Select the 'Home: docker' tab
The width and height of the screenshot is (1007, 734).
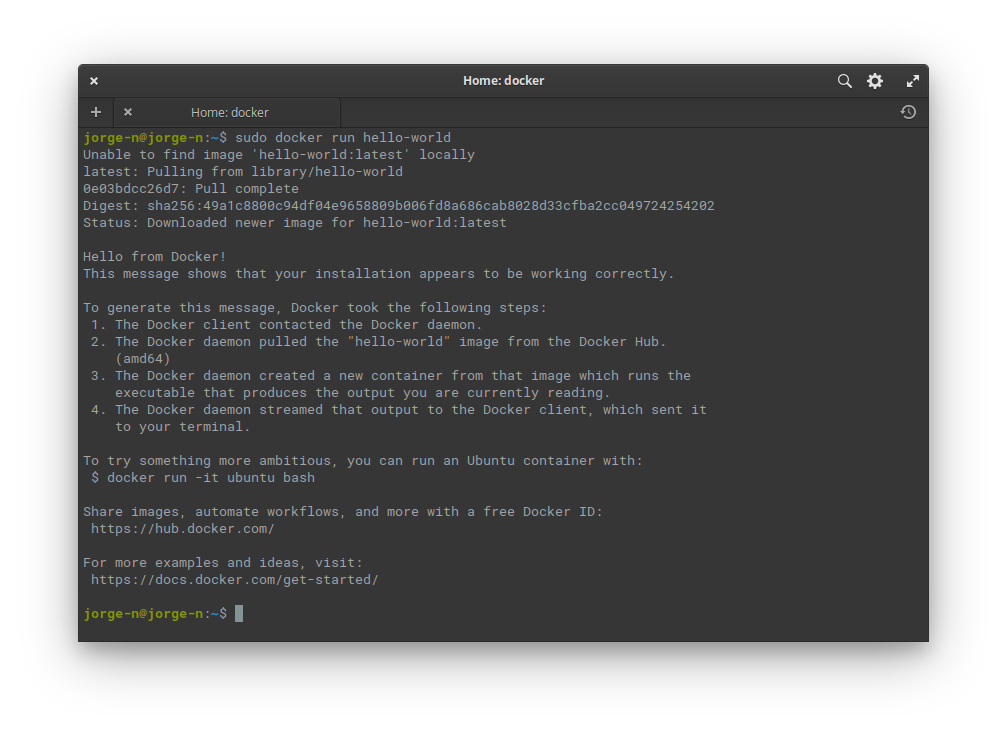[x=227, y=112]
